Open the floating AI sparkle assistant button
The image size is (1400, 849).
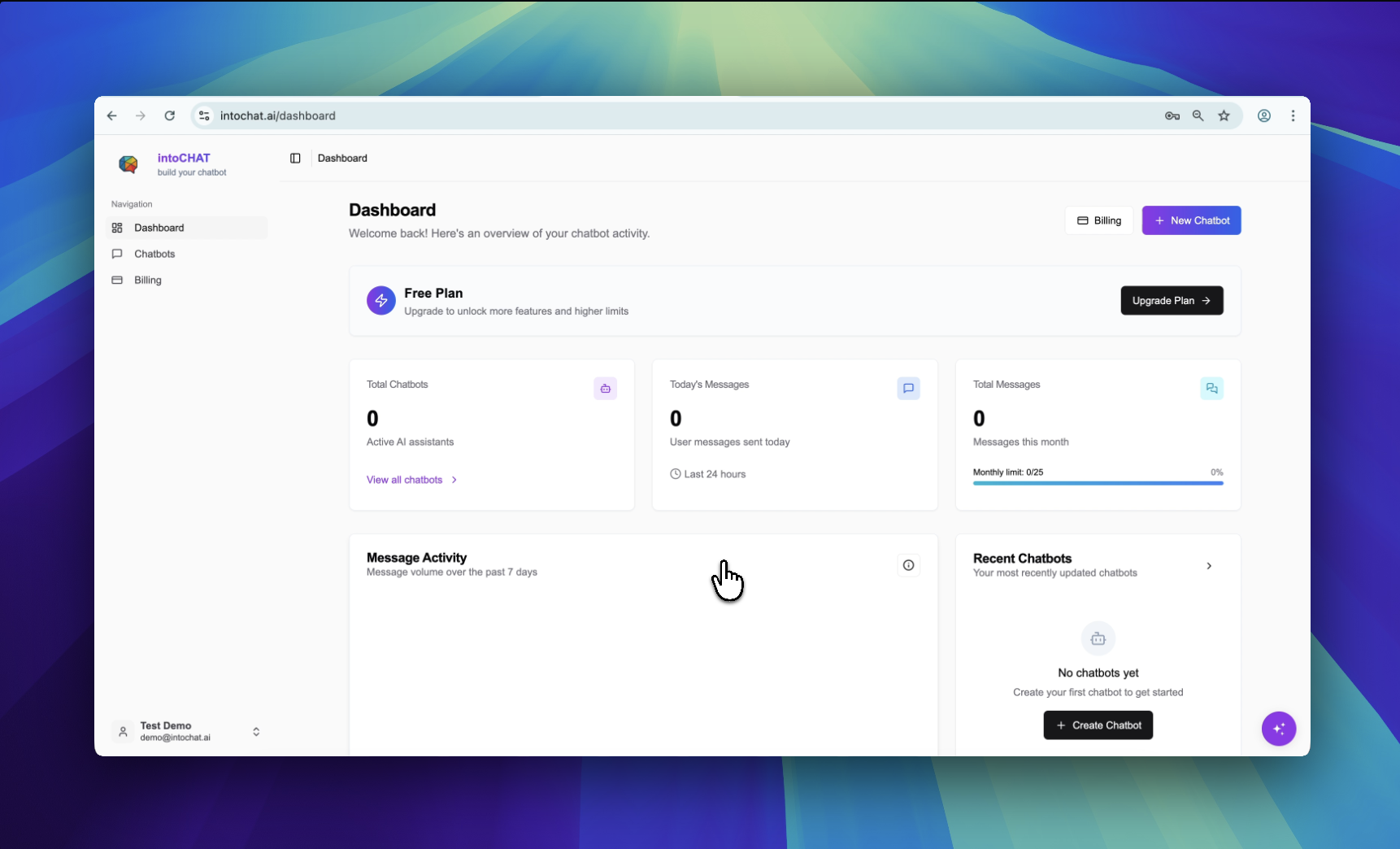[x=1278, y=729]
